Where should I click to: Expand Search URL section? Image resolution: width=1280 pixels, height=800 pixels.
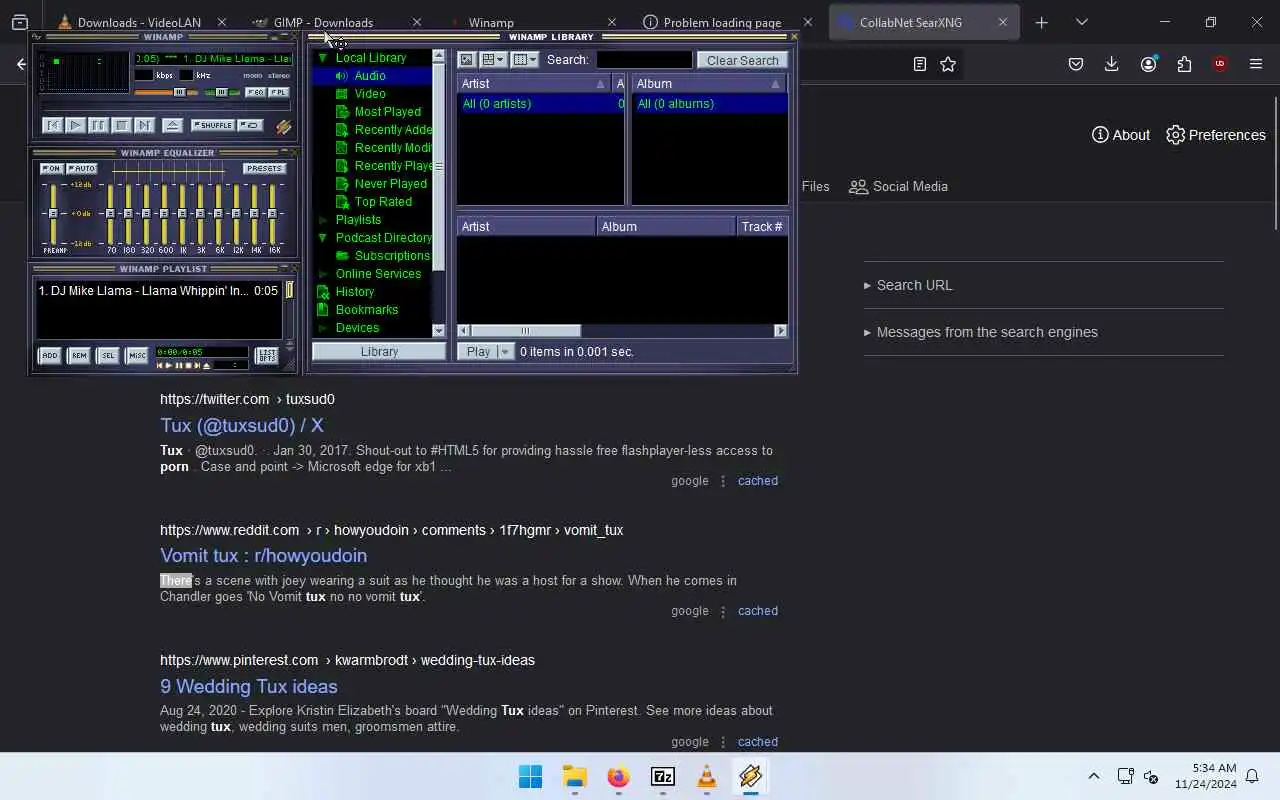[x=914, y=285]
